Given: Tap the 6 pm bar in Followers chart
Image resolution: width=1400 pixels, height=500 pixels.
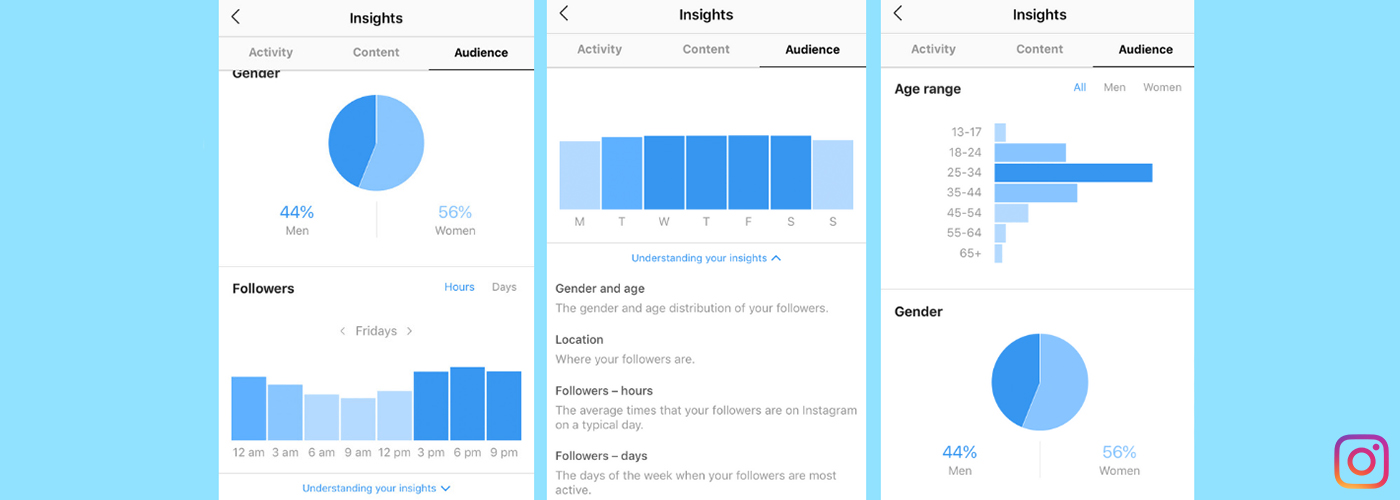Looking at the screenshot, I should tap(467, 404).
